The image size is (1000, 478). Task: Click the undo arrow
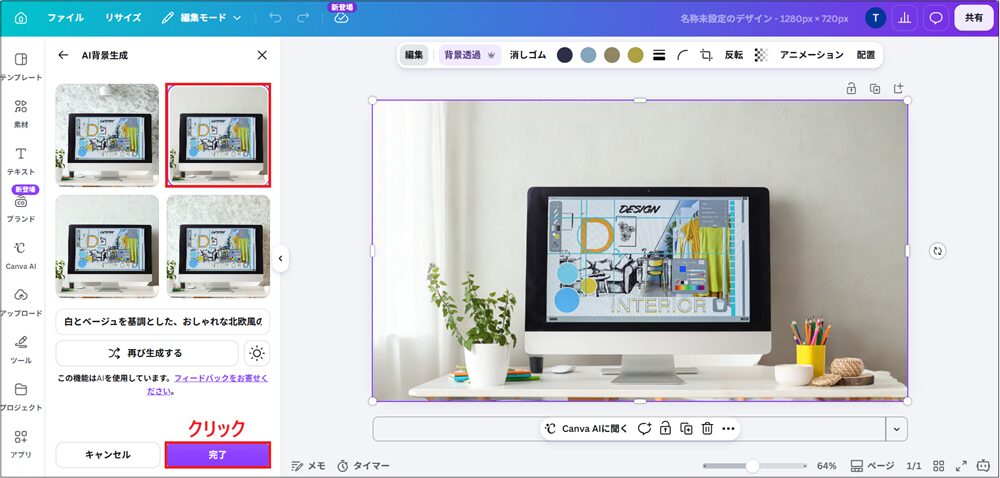pyautogui.click(x=276, y=18)
